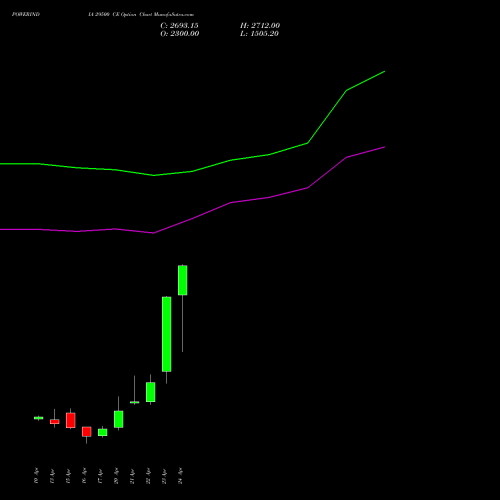Click the low price value L: 1505.20
The image size is (500, 500).
pos(259,34)
